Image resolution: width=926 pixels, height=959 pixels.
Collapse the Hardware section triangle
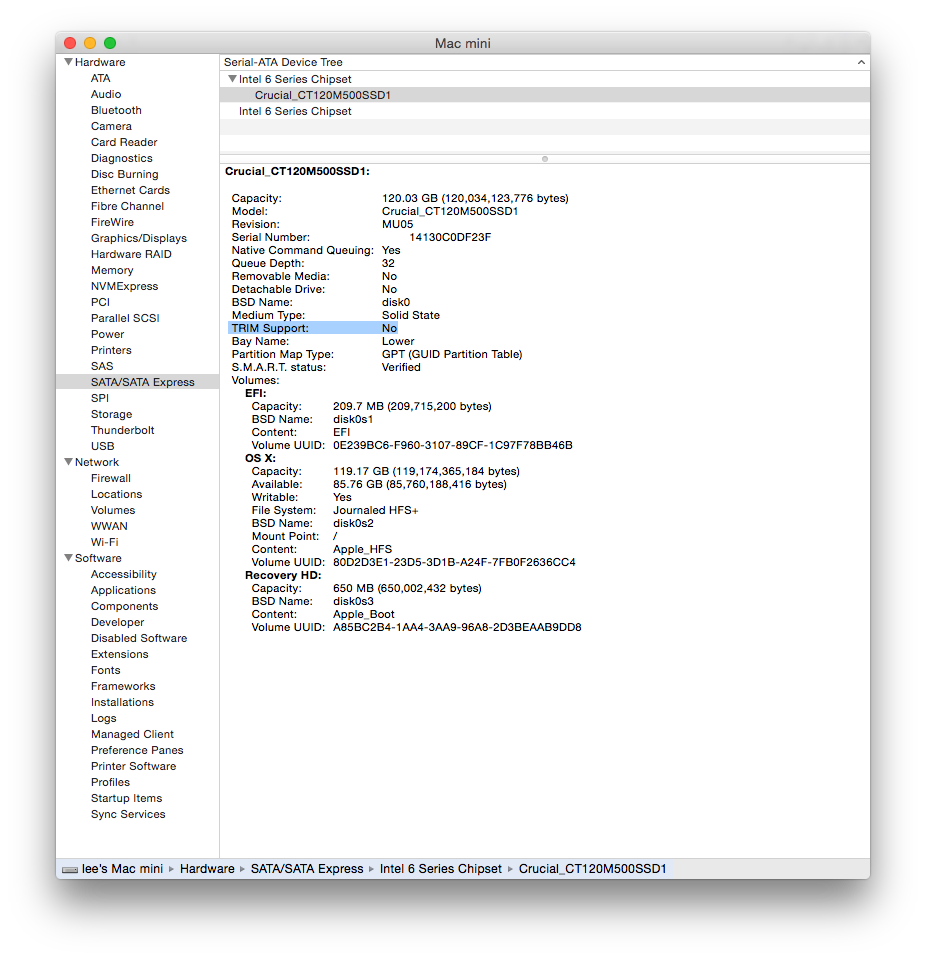[x=69, y=62]
